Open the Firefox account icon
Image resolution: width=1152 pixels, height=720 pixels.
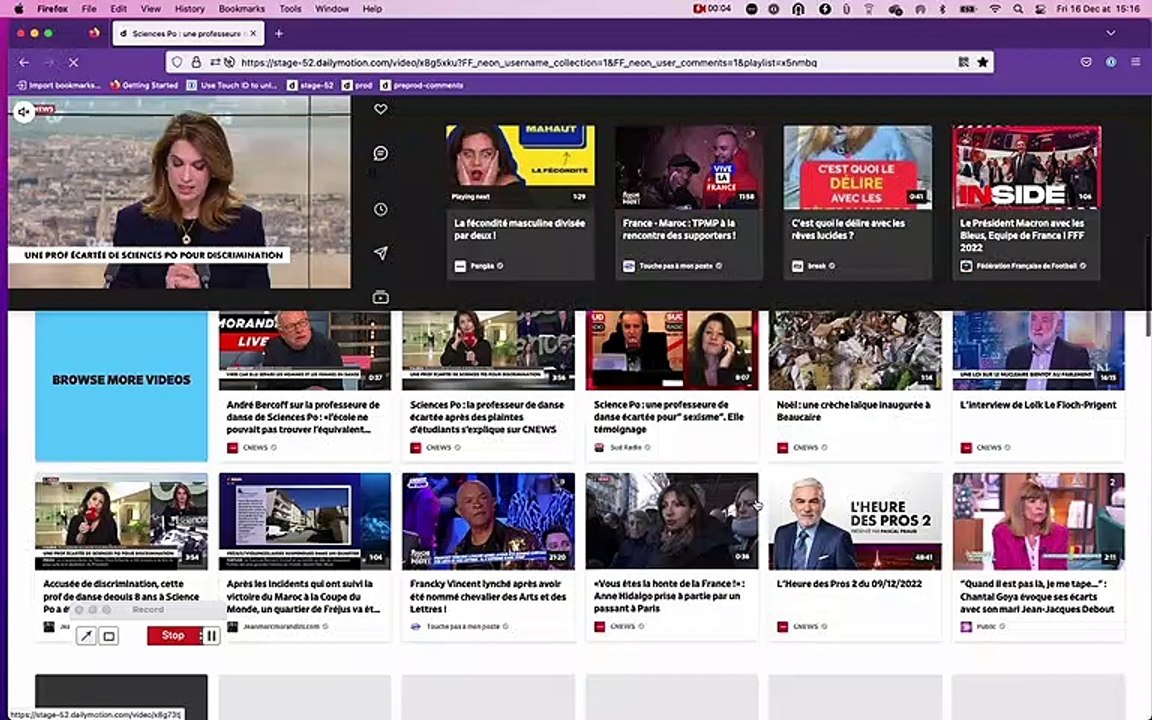1111,62
